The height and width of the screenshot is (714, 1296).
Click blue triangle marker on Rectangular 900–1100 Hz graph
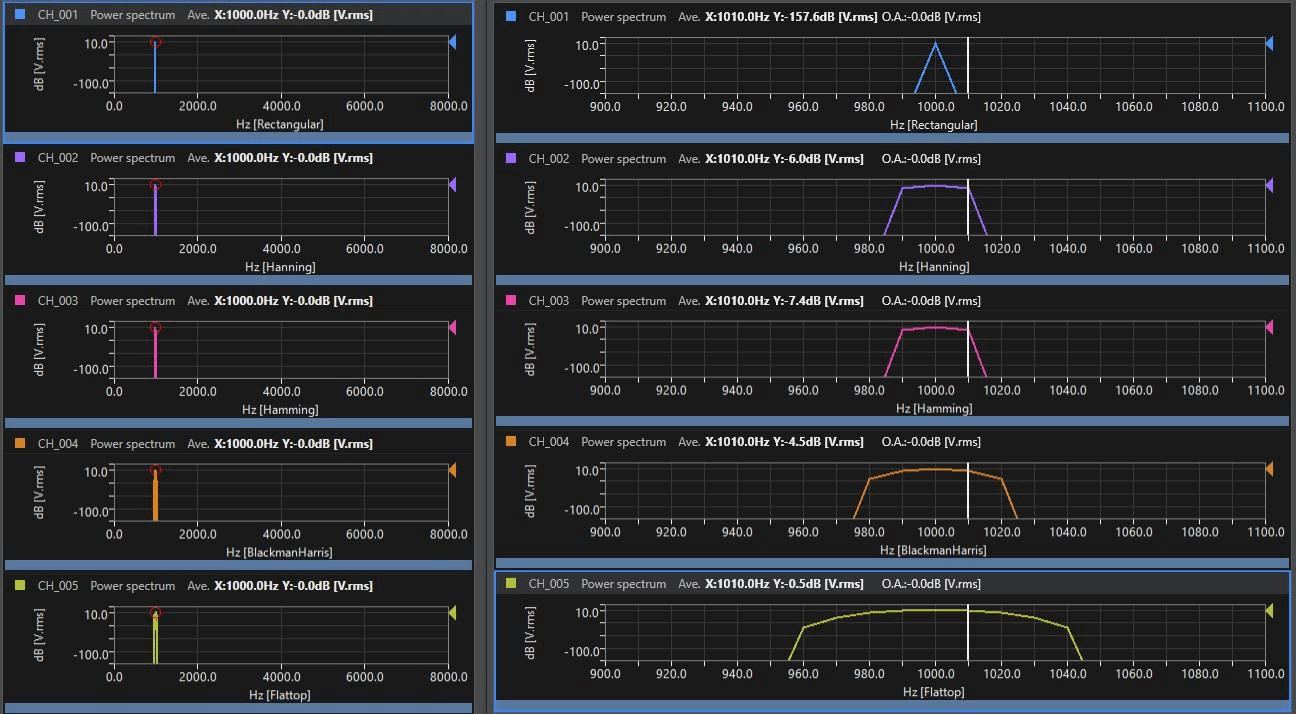pos(1270,44)
